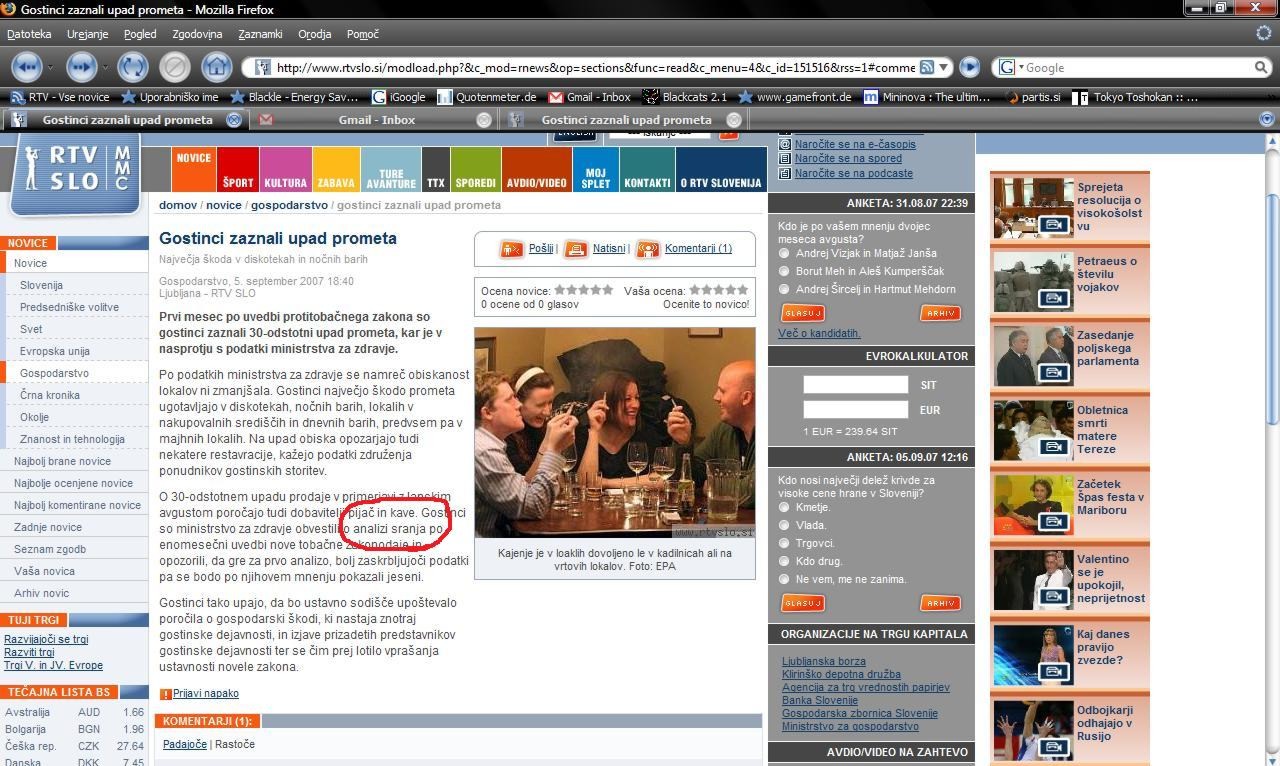The image size is (1280, 766).
Task: Select Andrej Šircelj in Hartmut Mehdorn option
Action: point(784,290)
